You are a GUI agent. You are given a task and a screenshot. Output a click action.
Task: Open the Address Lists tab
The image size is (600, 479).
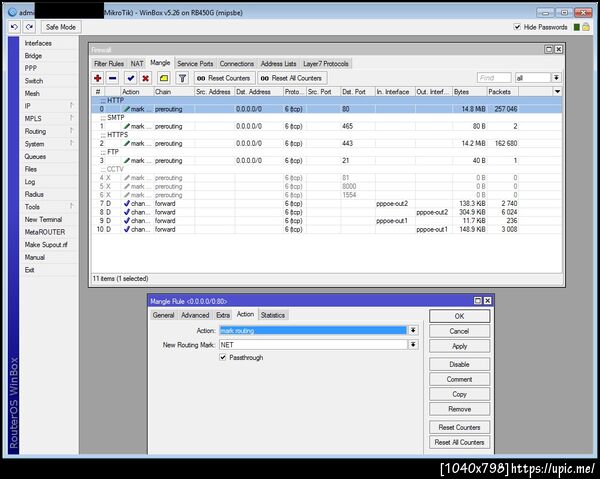coord(279,64)
